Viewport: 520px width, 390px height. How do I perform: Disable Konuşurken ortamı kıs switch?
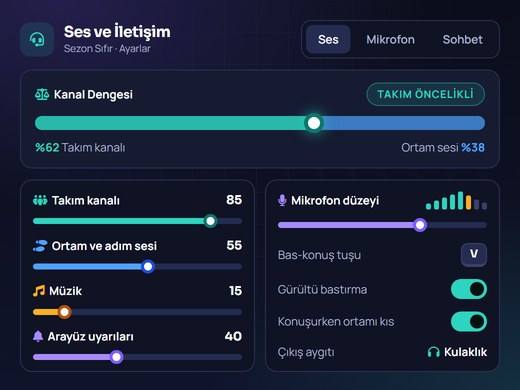pos(469,322)
